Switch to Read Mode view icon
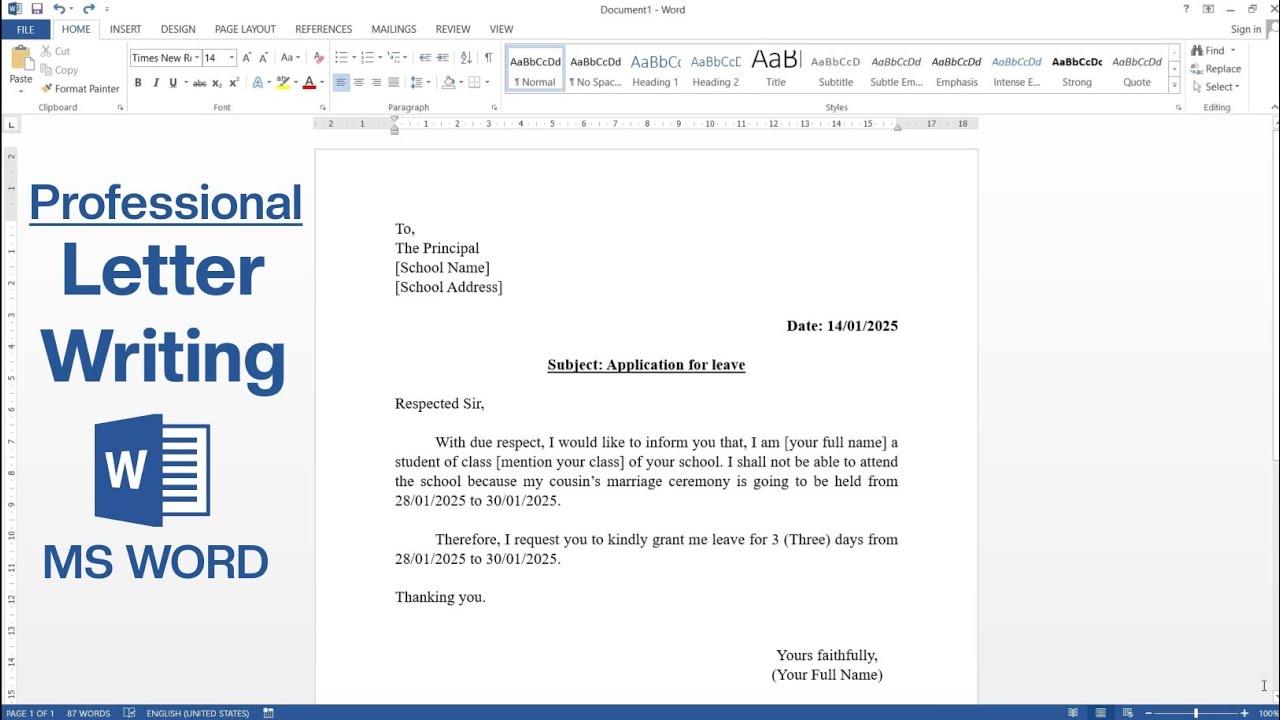This screenshot has height=720, width=1280. (x=1073, y=713)
